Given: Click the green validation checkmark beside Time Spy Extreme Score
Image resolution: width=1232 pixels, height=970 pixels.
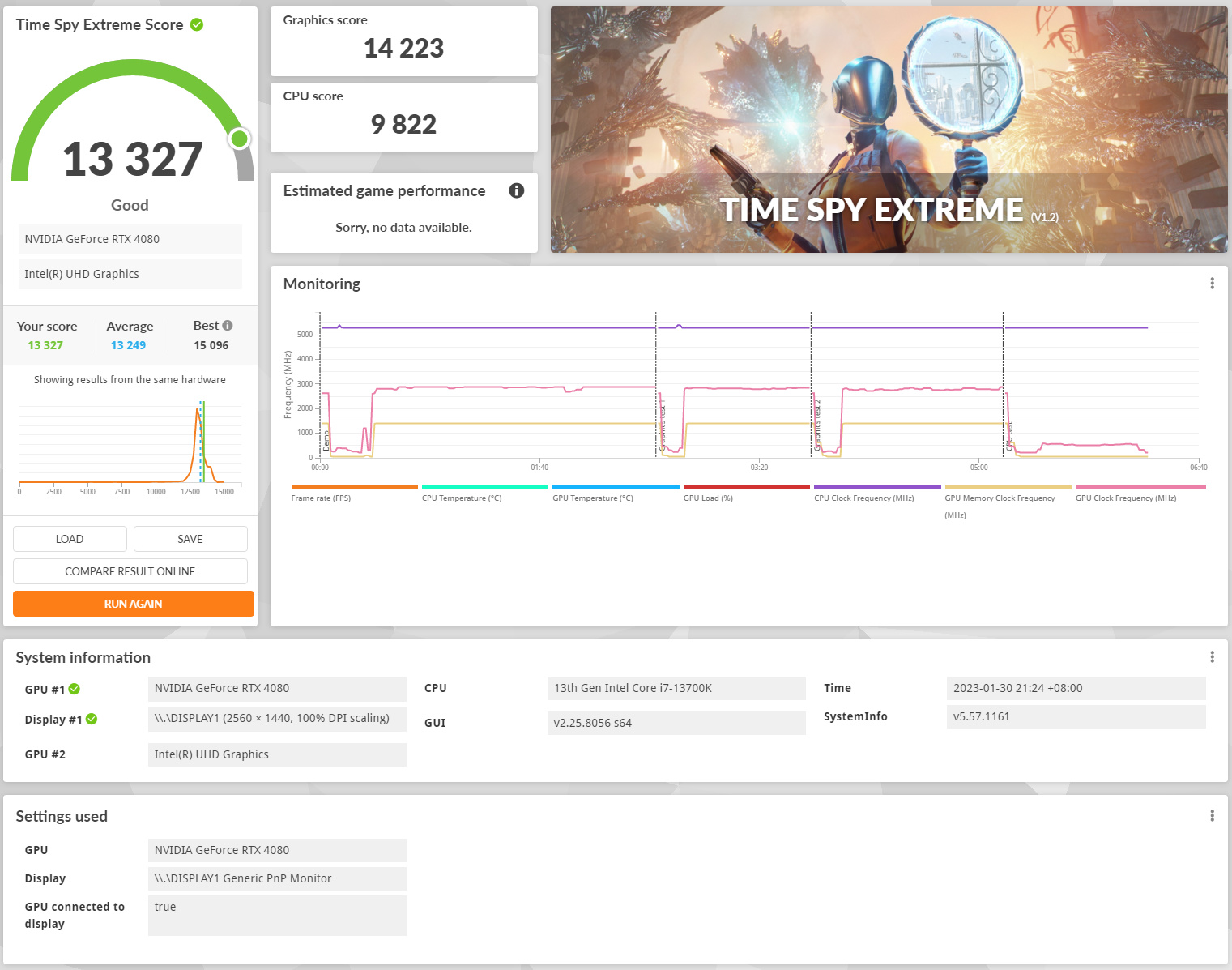Looking at the screenshot, I should [197, 25].
